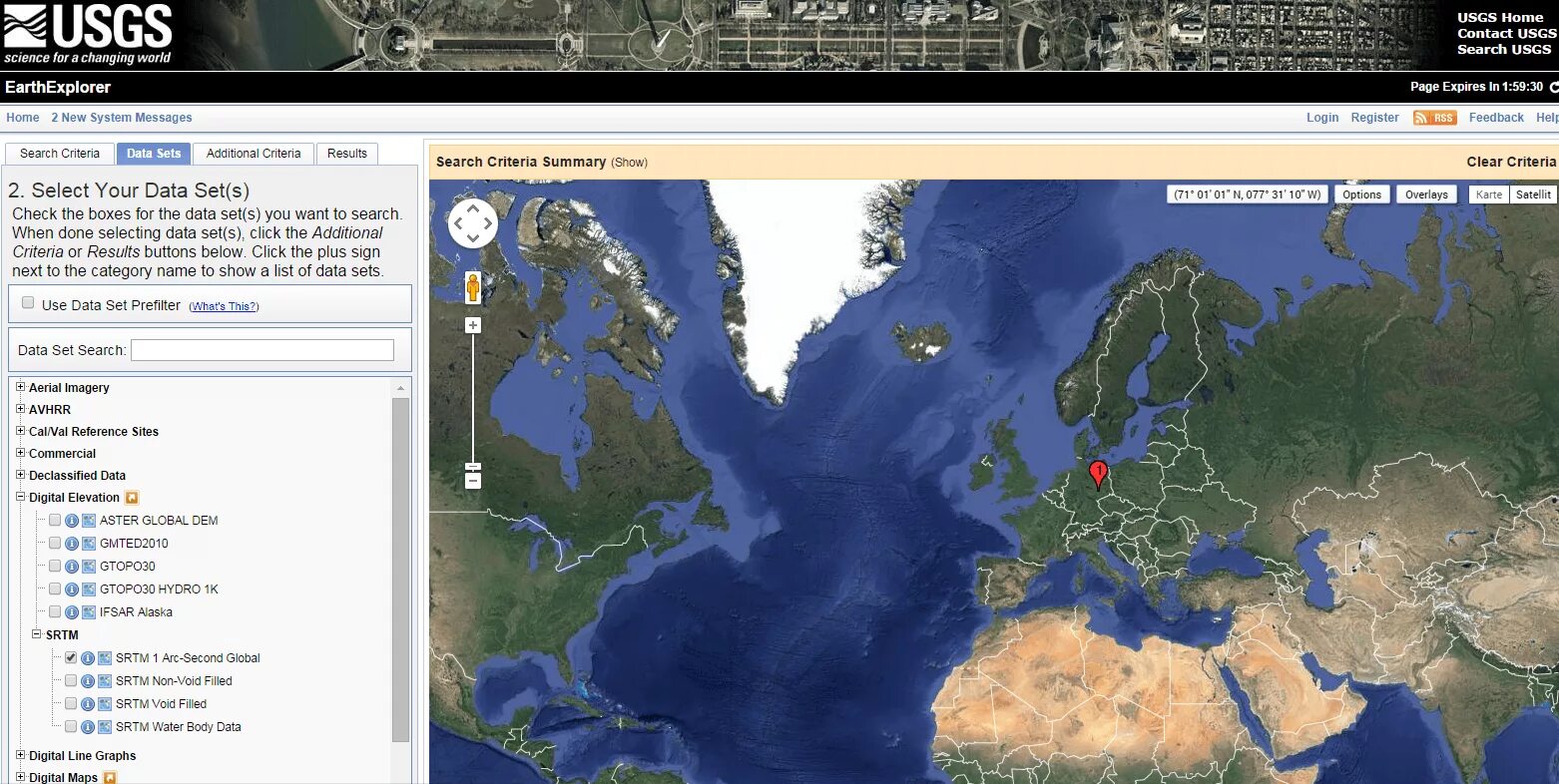
Task: Open the Additional Criteria tab
Action: point(254,154)
